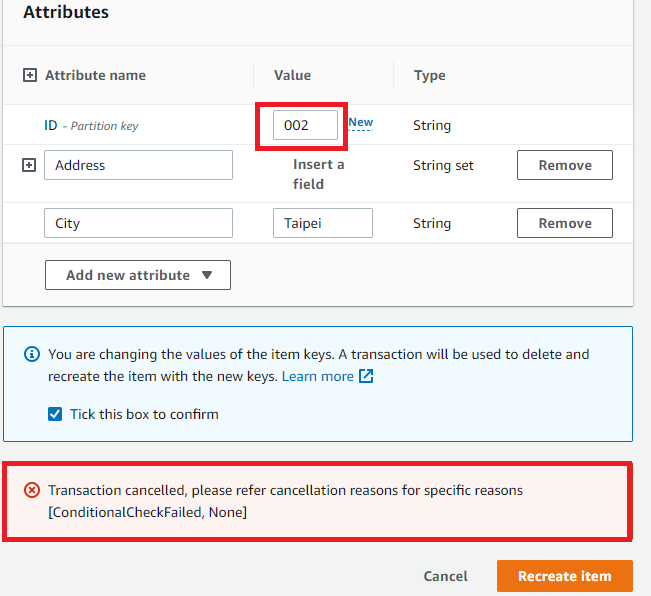Image resolution: width=651 pixels, height=596 pixels.
Task: Click Insert a field for Address
Action: 318,174
